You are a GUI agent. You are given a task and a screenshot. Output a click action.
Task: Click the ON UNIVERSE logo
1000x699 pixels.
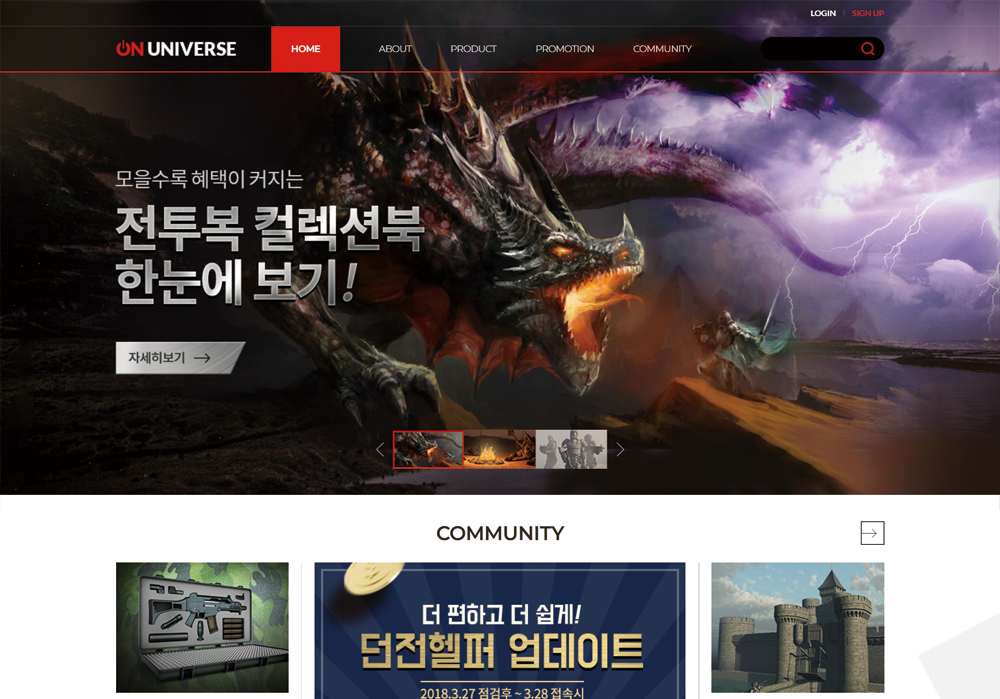click(176, 49)
